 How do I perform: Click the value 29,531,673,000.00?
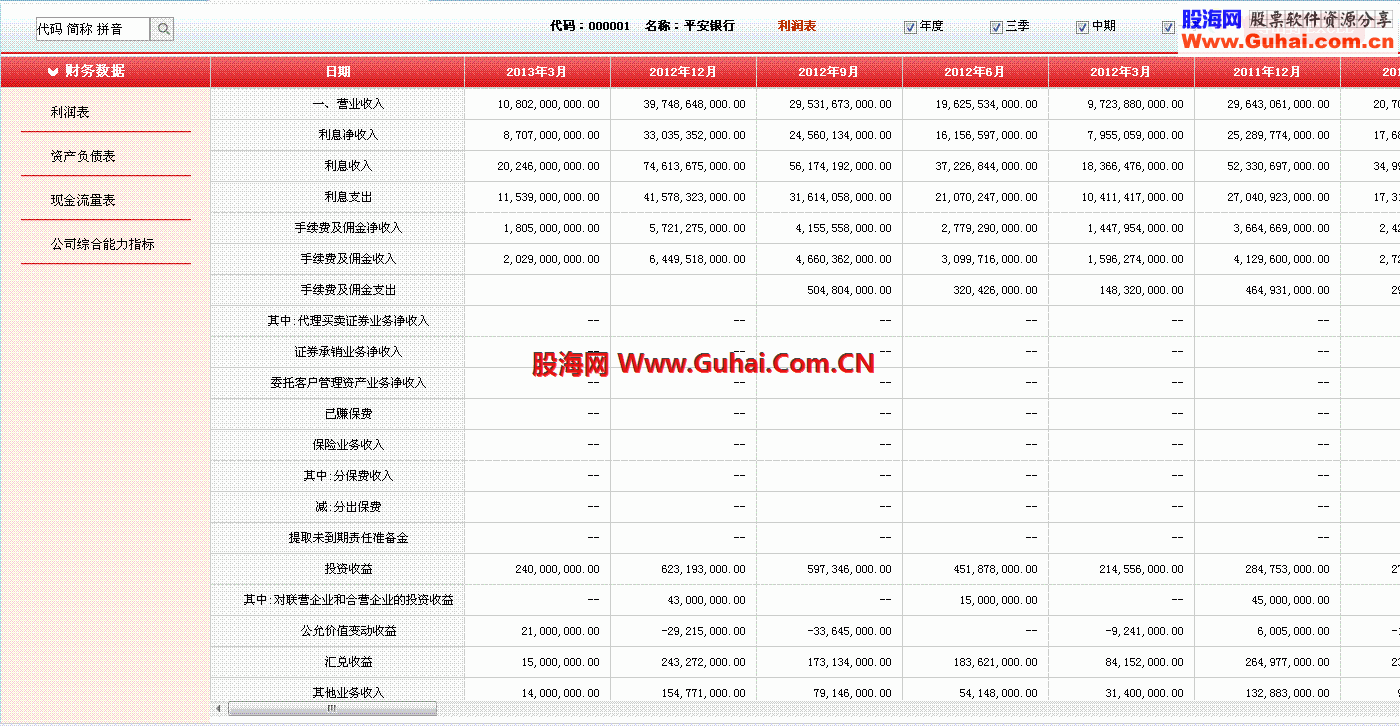pyautogui.click(x=840, y=104)
